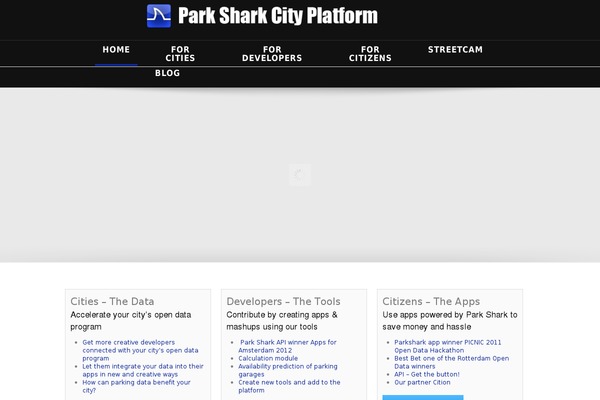This screenshot has height=400, width=600.
Task: Visit the Blog menu item
Action: click(167, 73)
